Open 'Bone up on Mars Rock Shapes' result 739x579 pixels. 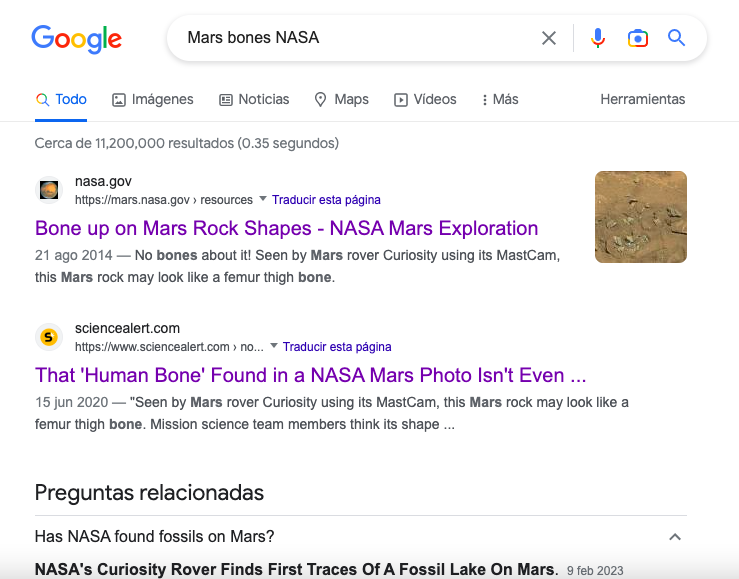(x=287, y=228)
